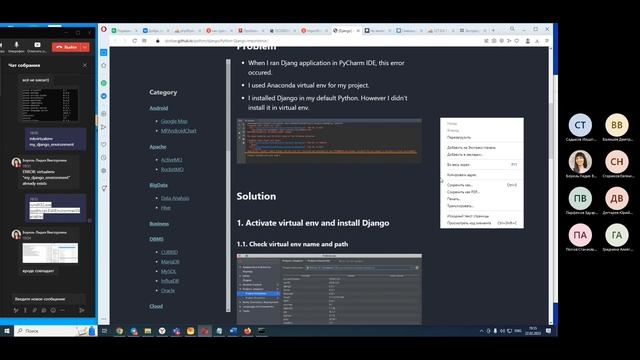Screen dimensions: 640x360
Task: Select Добавить в закладки in context menu
Action: 482,155
